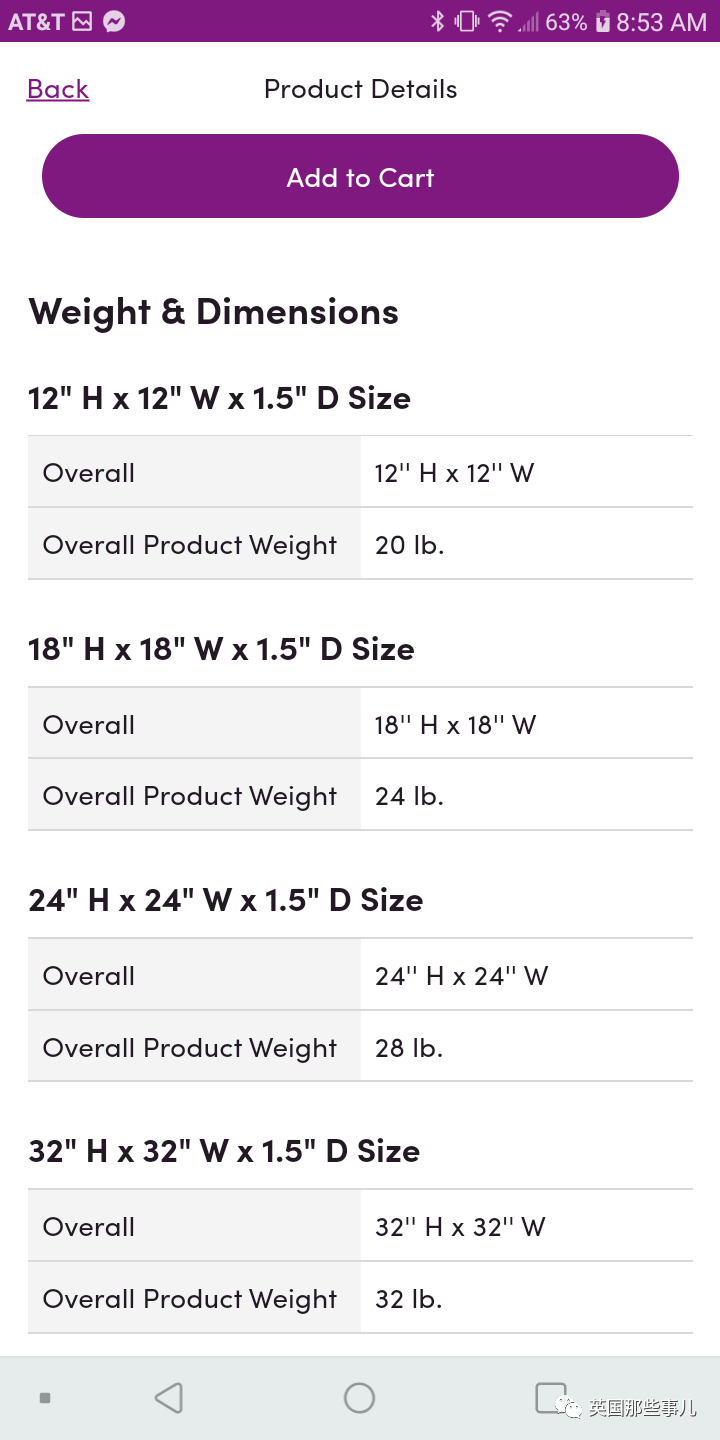Tap the Weight & Dimensions heading
Image resolution: width=720 pixels, height=1440 pixels.
pos(213,312)
